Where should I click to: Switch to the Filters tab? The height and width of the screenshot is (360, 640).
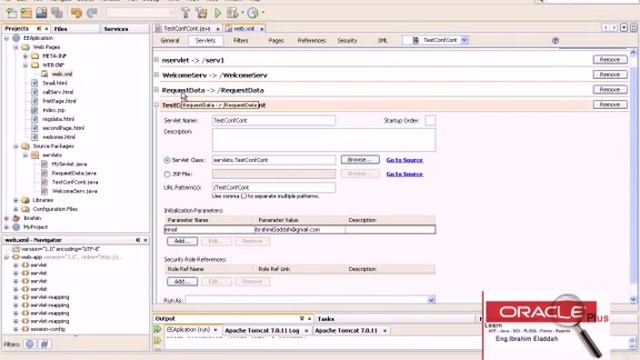(x=240, y=40)
